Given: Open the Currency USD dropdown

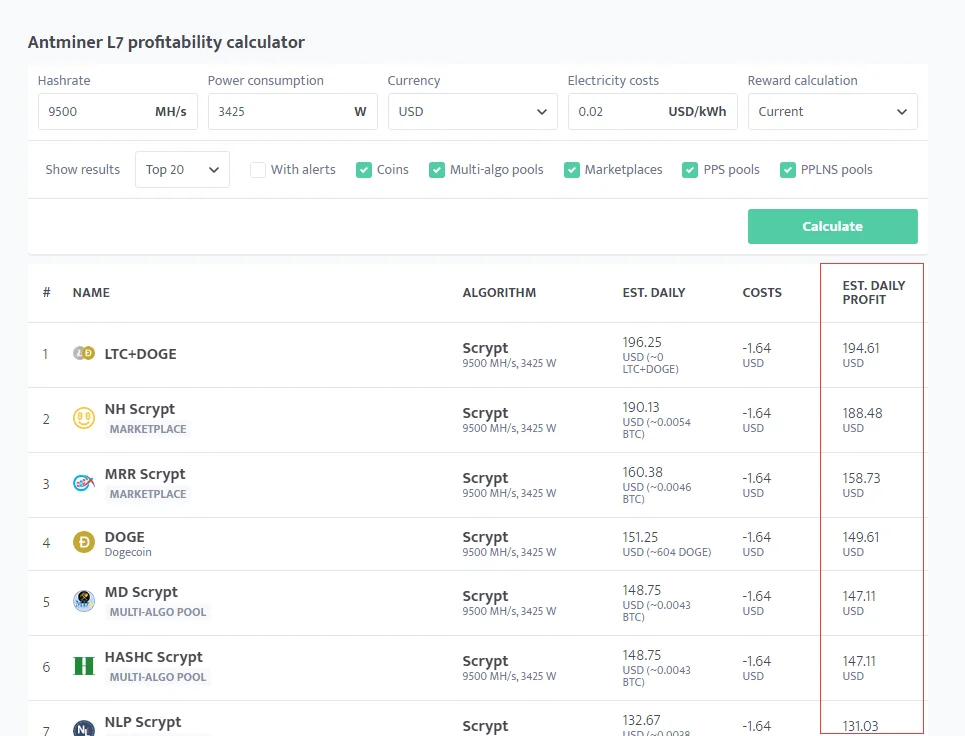Looking at the screenshot, I should (x=472, y=112).
